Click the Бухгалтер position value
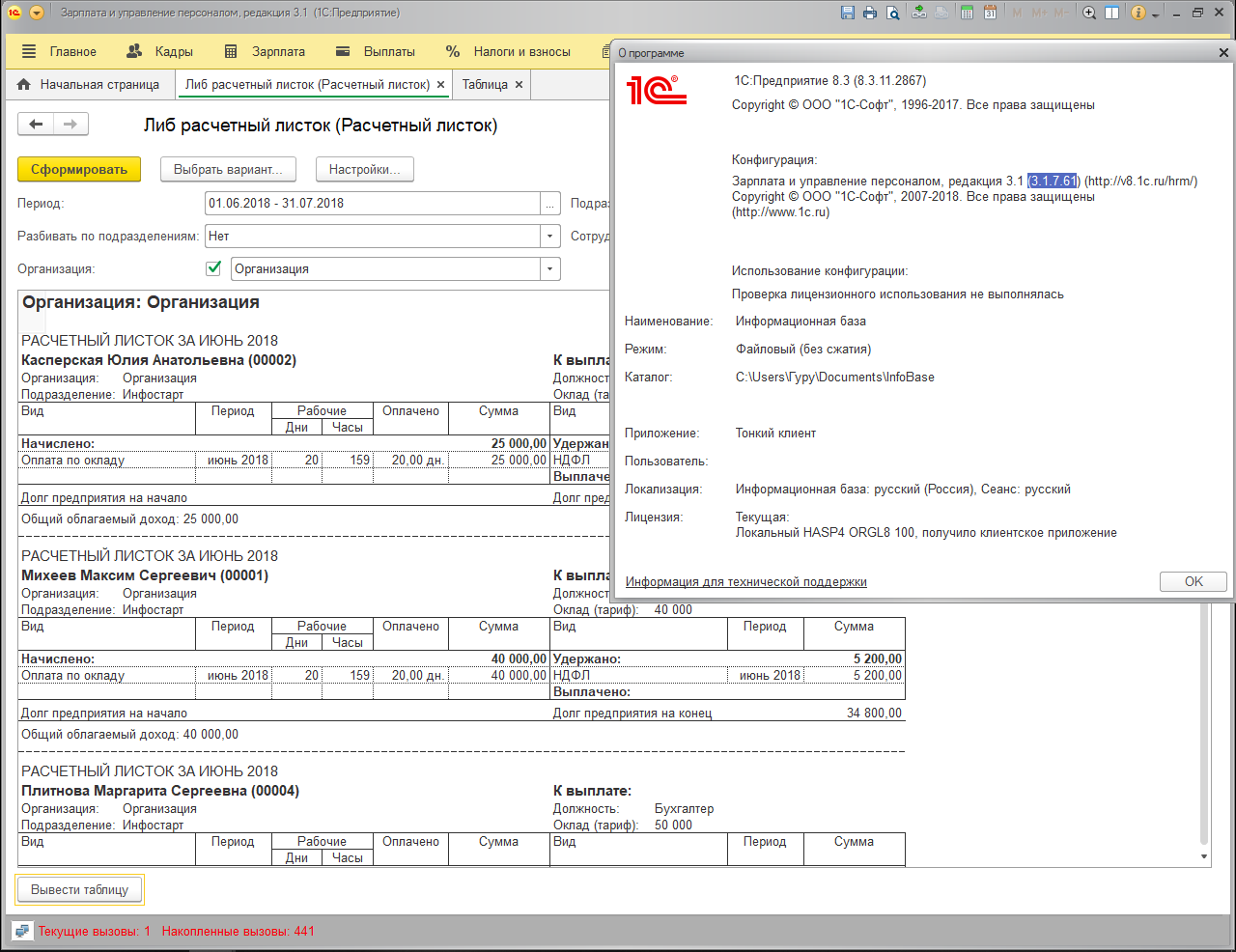The width and height of the screenshot is (1236, 952). point(684,808)
